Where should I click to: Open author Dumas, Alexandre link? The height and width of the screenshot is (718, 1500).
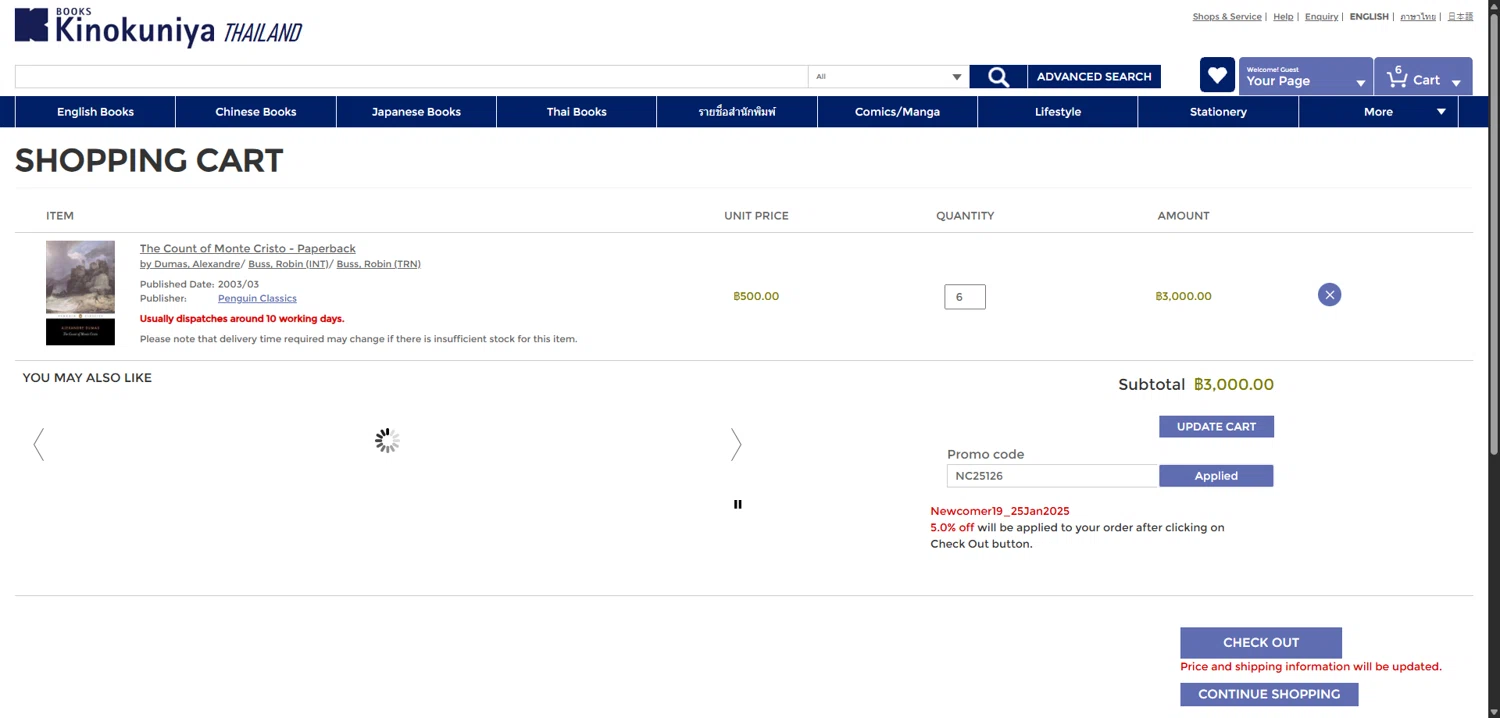(190, 264)
